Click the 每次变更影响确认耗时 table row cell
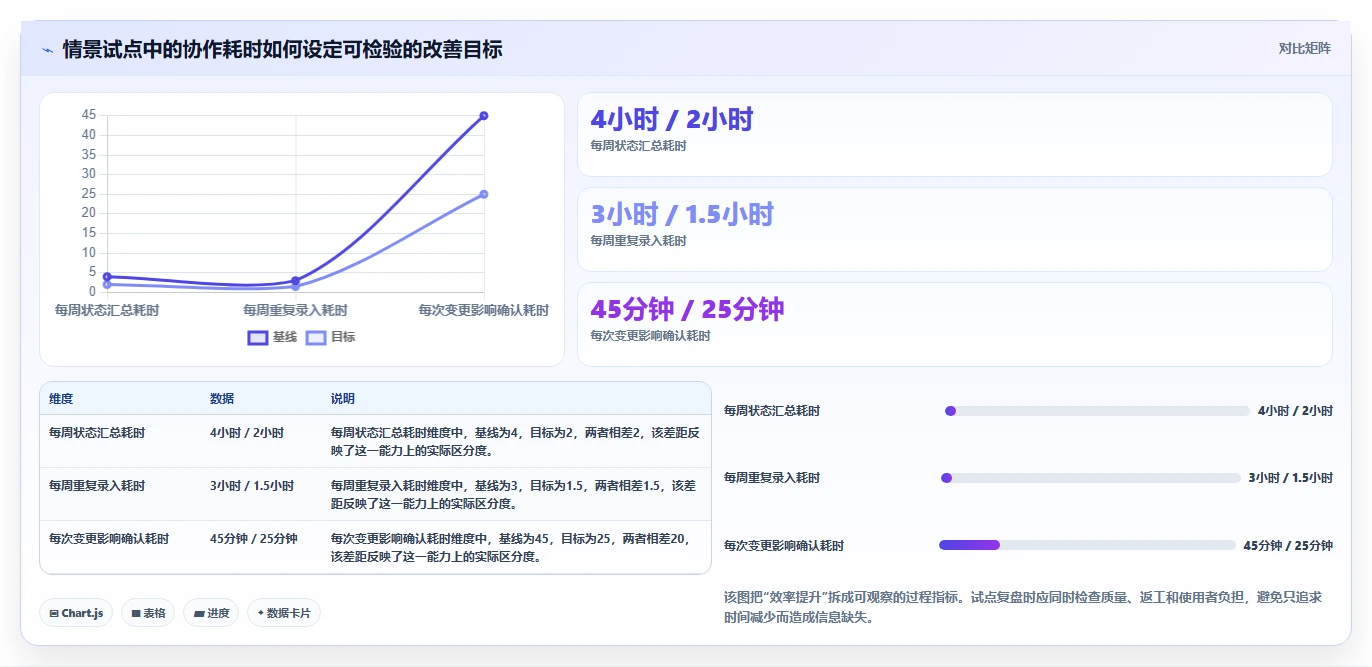The image size is (1372, 667). point(109,538)
